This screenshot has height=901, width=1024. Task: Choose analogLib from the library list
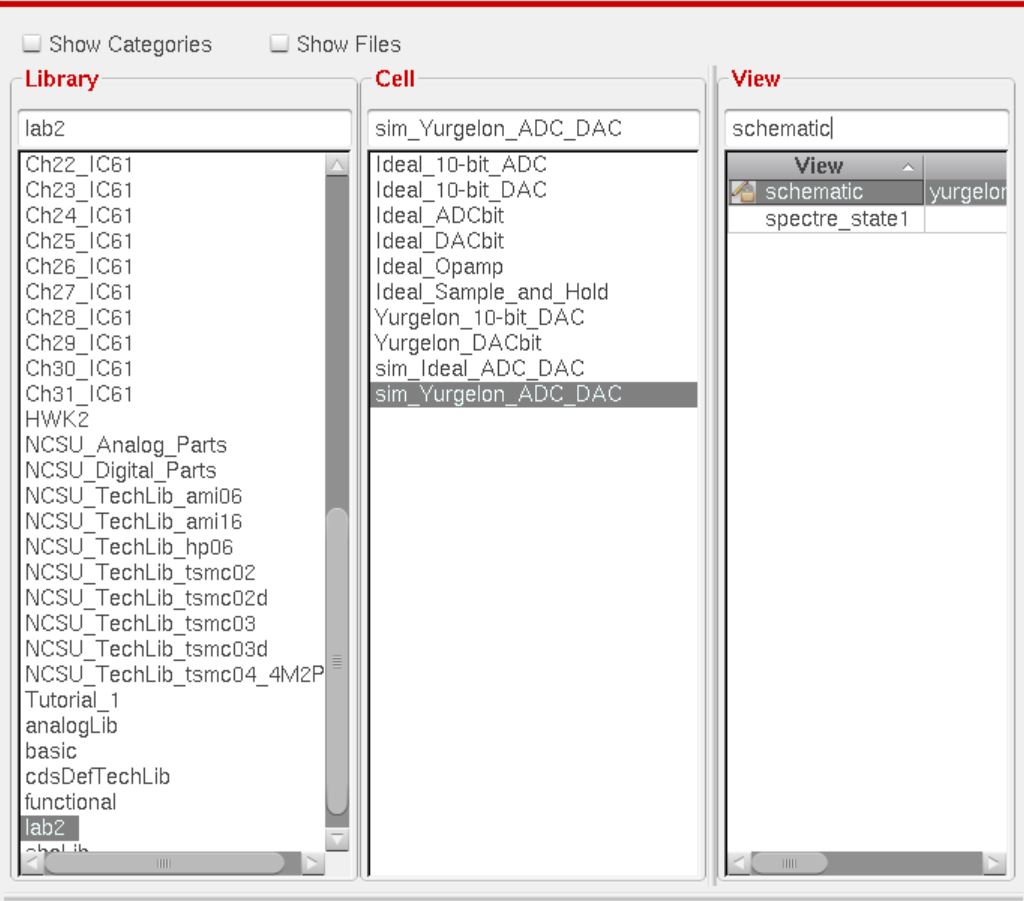(66, 725)
